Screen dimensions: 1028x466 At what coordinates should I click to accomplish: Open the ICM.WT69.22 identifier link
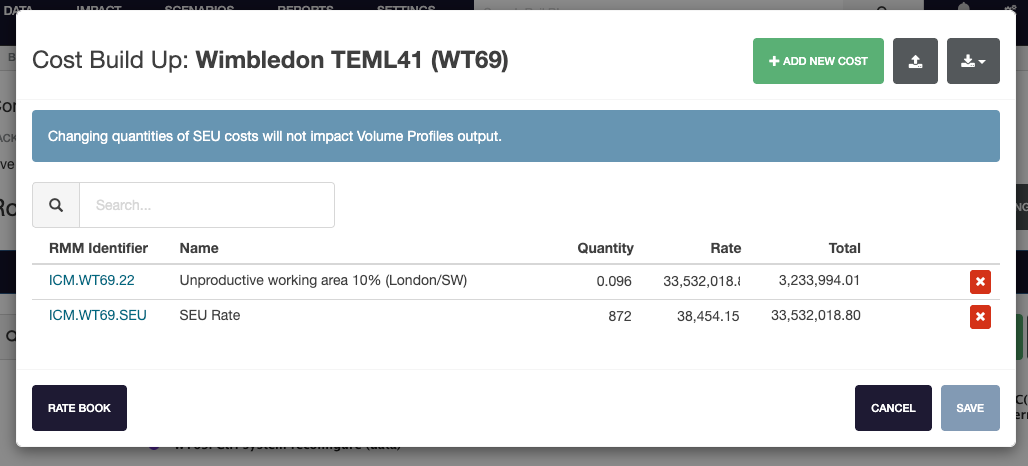[x=91, y=281]
